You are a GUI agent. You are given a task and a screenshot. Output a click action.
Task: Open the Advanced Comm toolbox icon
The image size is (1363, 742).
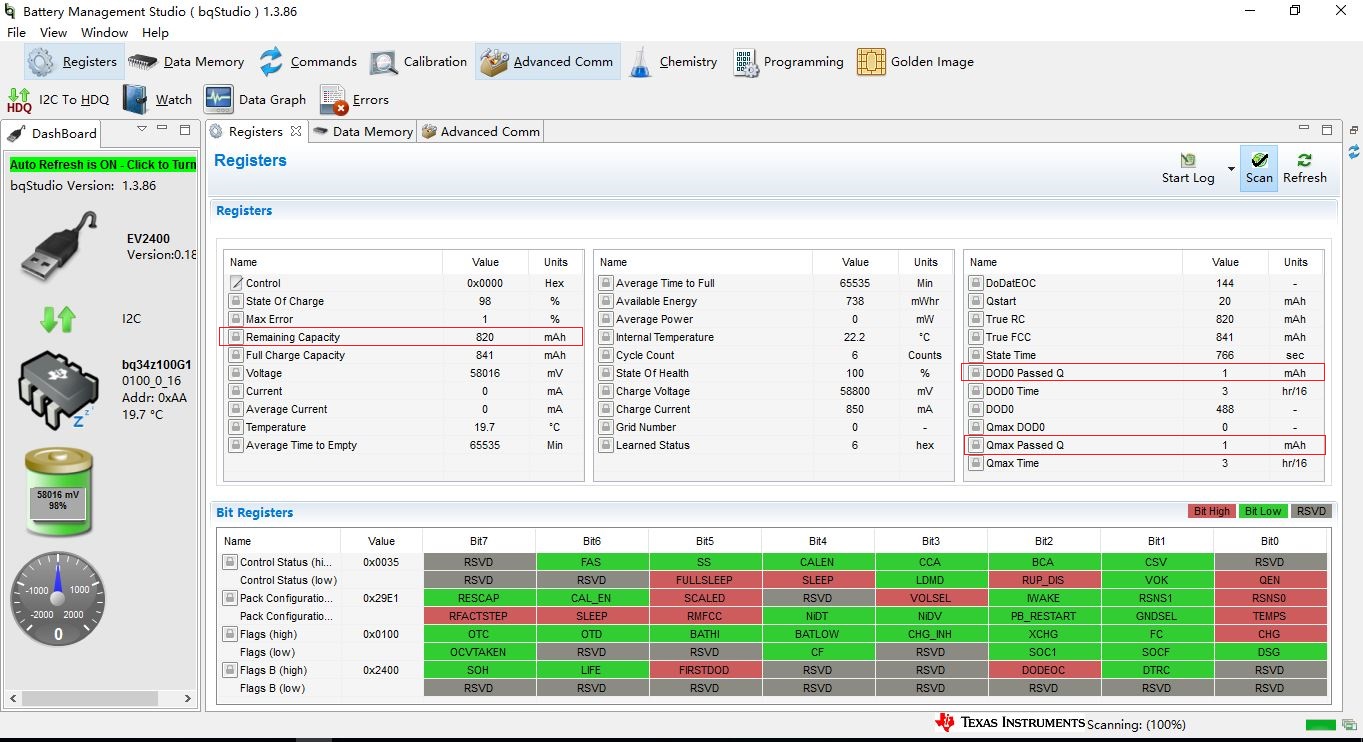pyautogui.click(x=494, y=62)
